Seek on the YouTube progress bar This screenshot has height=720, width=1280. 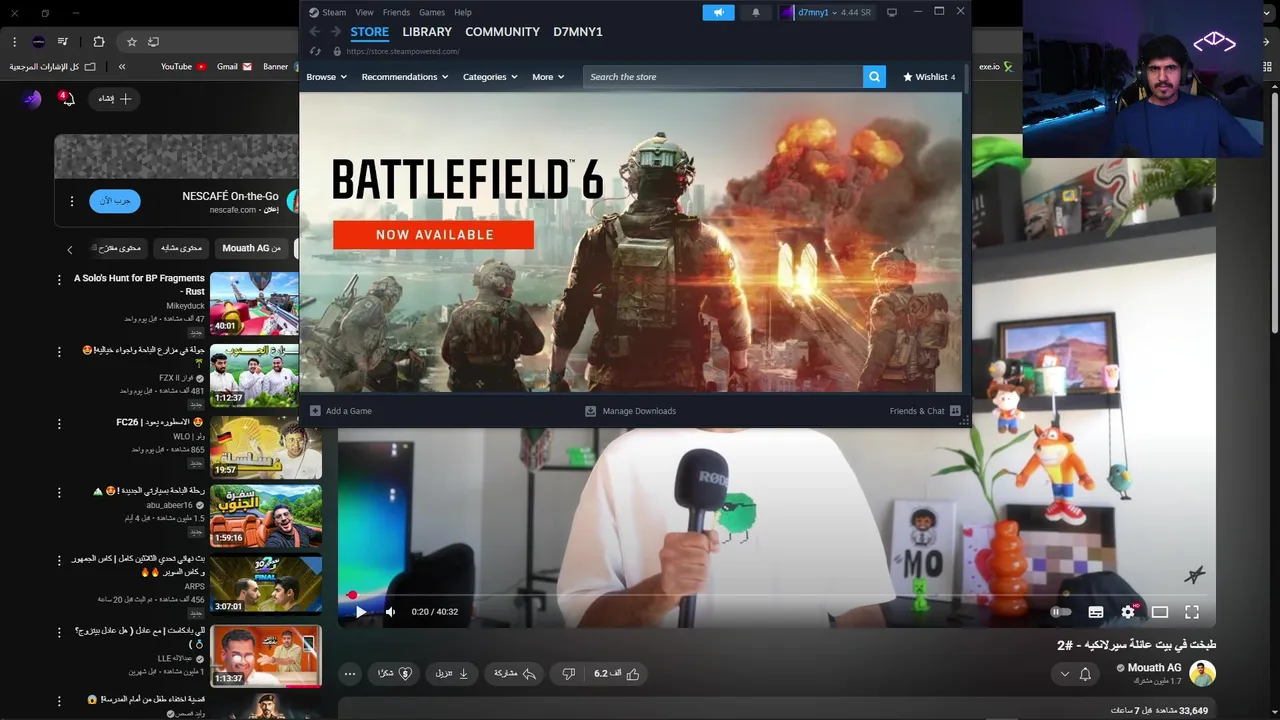coord(776,595)
